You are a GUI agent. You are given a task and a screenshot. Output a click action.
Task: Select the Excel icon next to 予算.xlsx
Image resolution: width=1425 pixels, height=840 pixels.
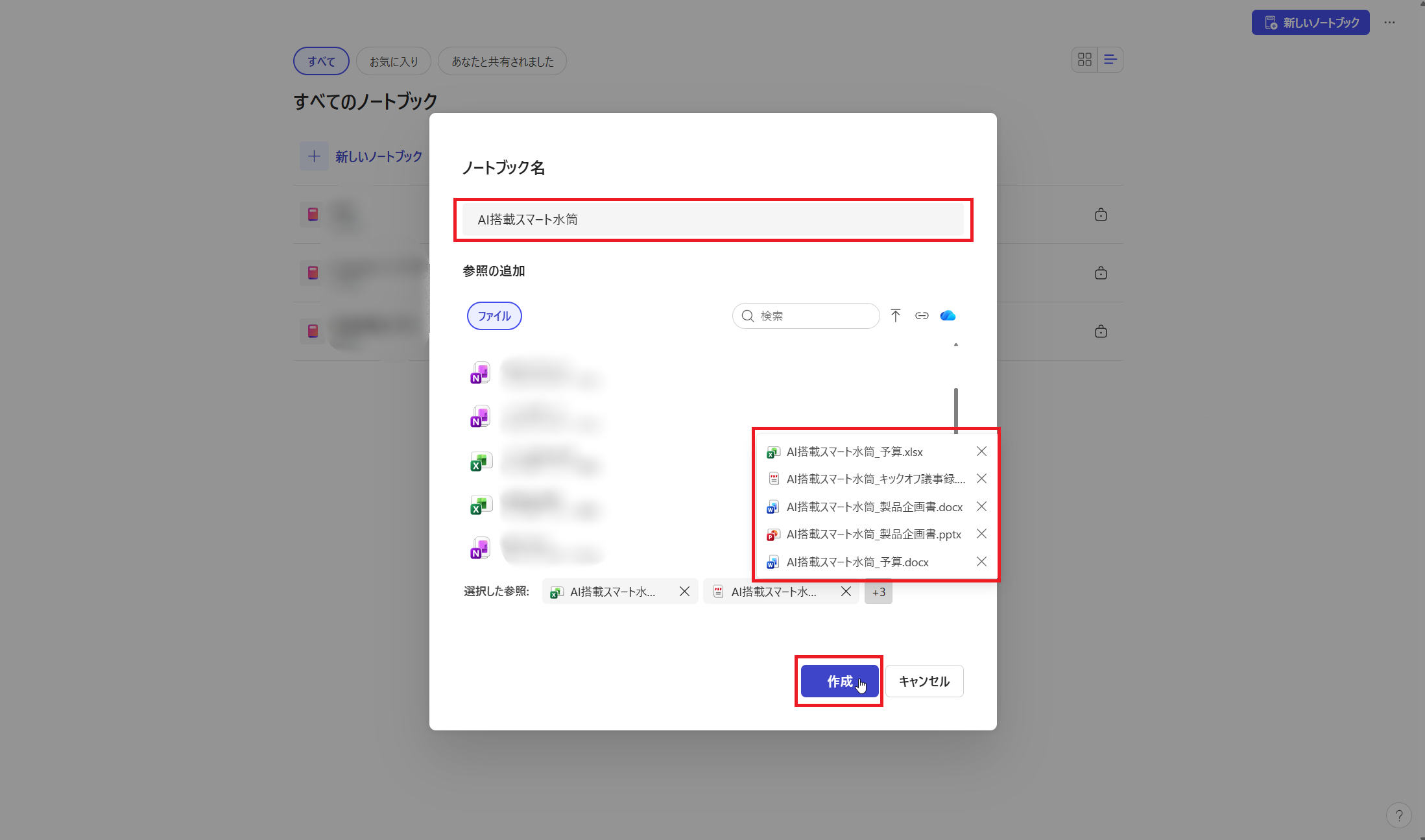click(772, 451)
